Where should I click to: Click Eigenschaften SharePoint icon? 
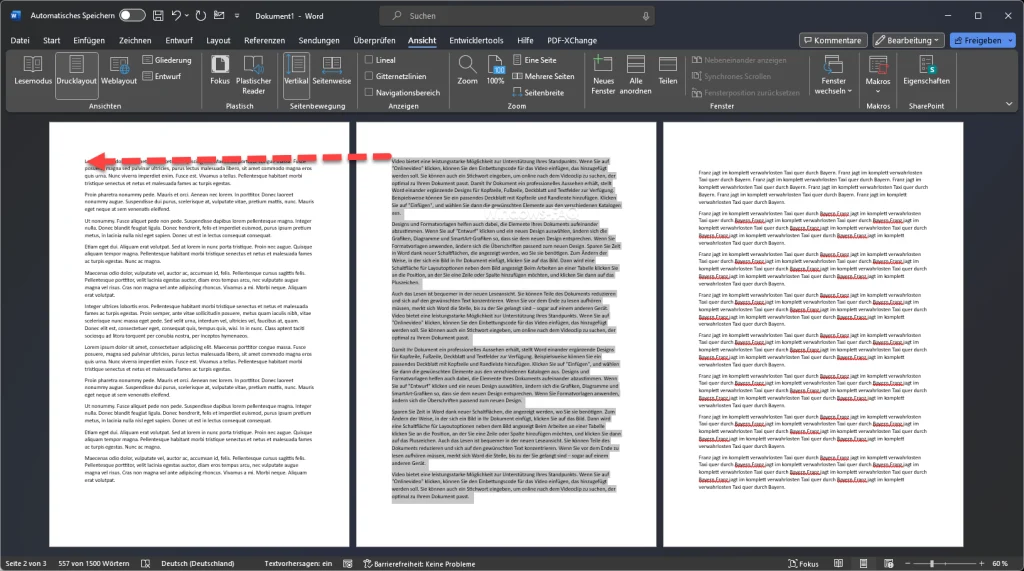[926, 71]
